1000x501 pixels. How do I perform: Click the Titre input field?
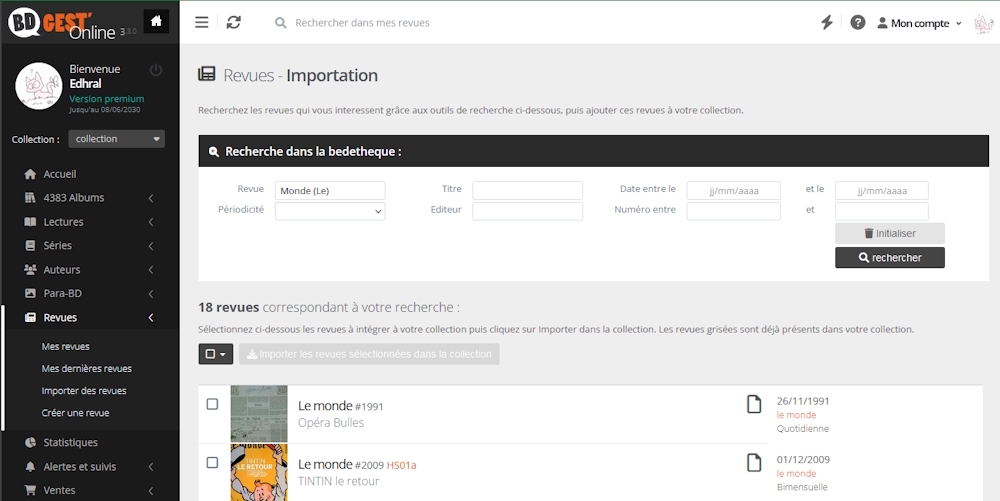point(527,190)
